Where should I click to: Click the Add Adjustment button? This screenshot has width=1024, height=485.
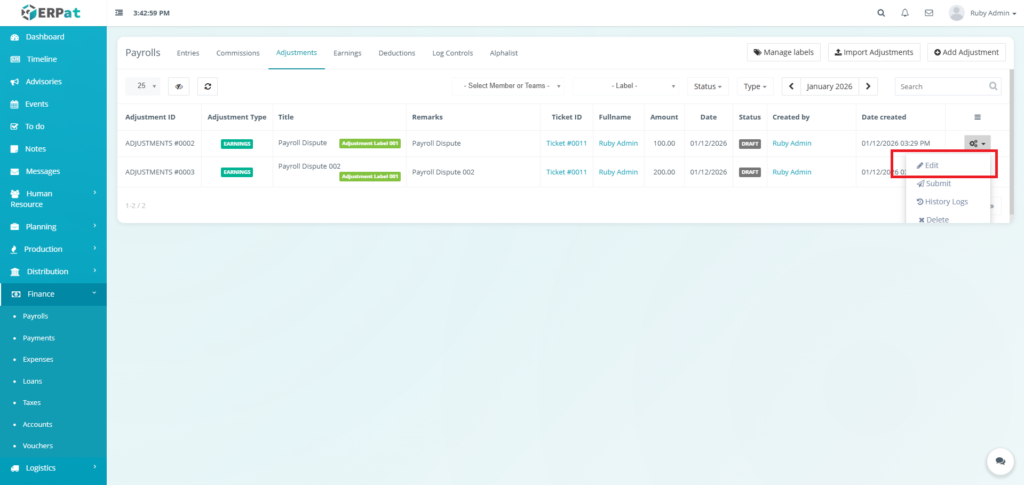click(x=966, y=52)
